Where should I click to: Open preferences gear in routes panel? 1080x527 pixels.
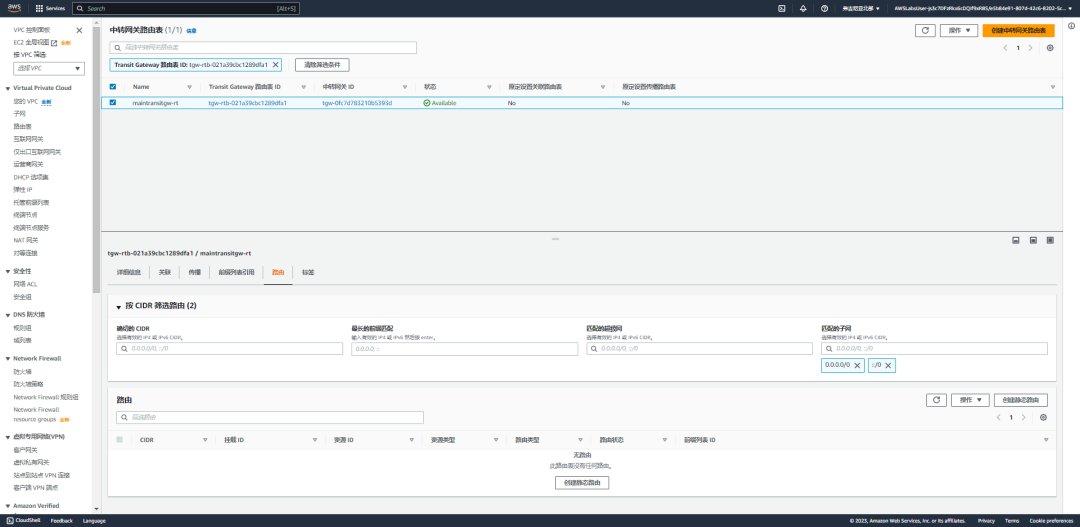(1043, 417)
